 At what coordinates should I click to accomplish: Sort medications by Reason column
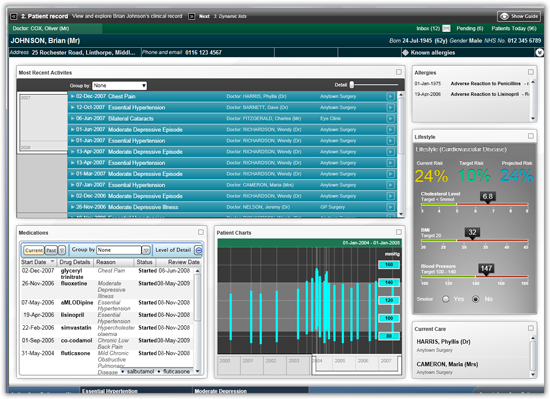click(x=114, y=262)
